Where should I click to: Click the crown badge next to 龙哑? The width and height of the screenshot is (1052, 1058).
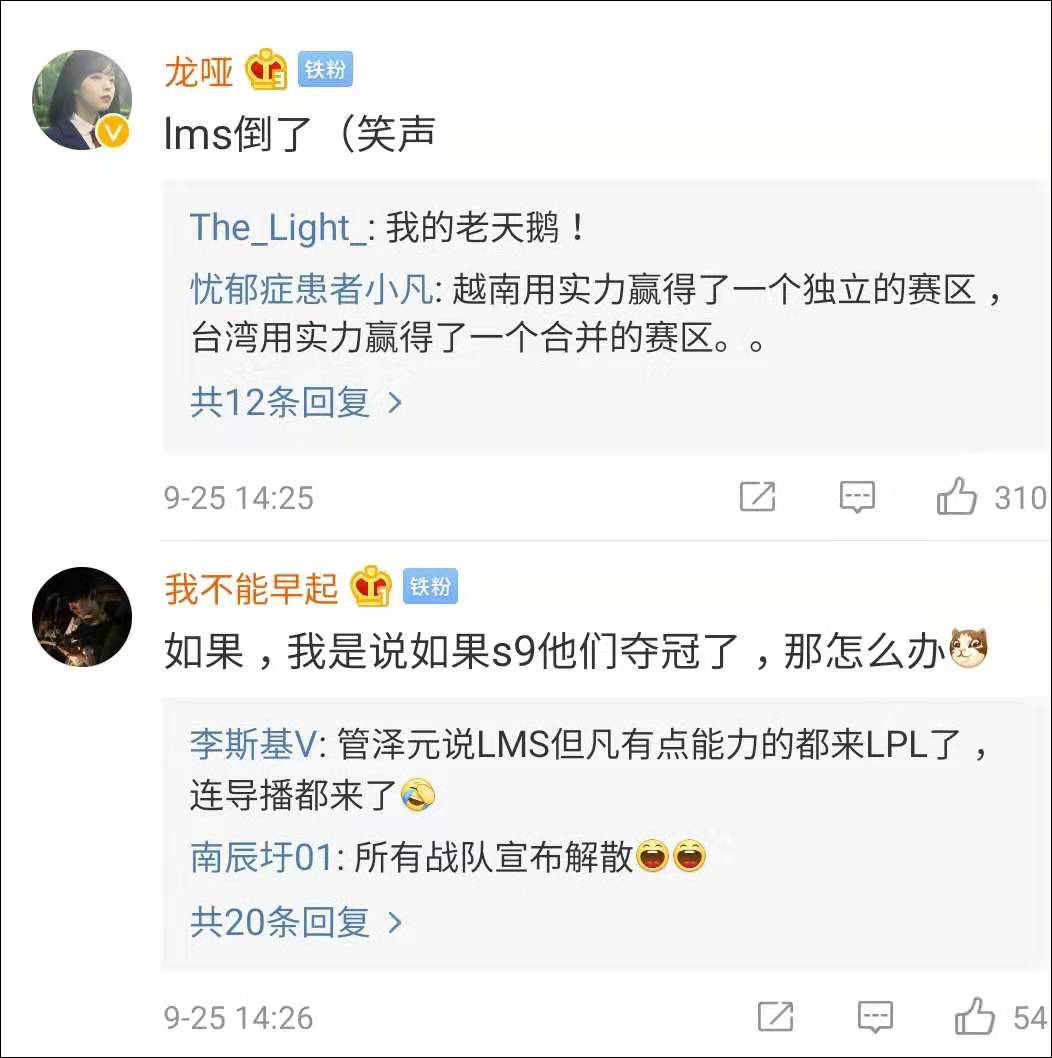point(268,71)
